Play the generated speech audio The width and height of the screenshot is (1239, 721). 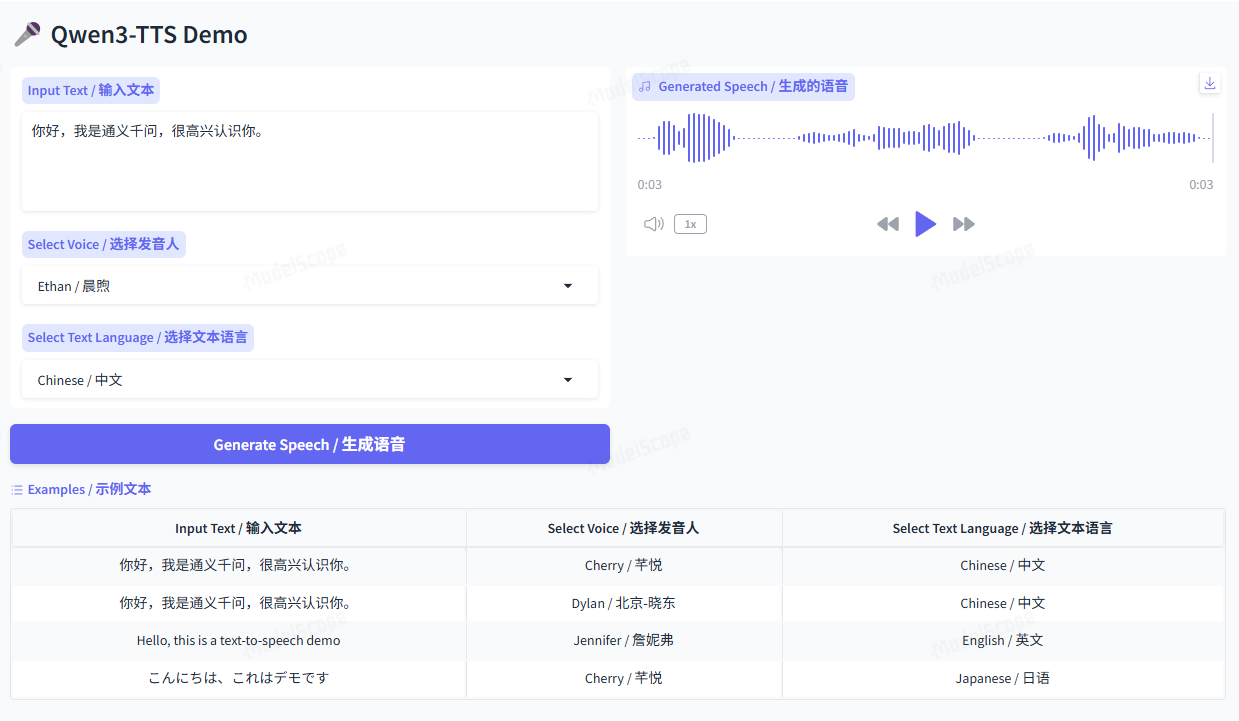[x=926, y=224]
